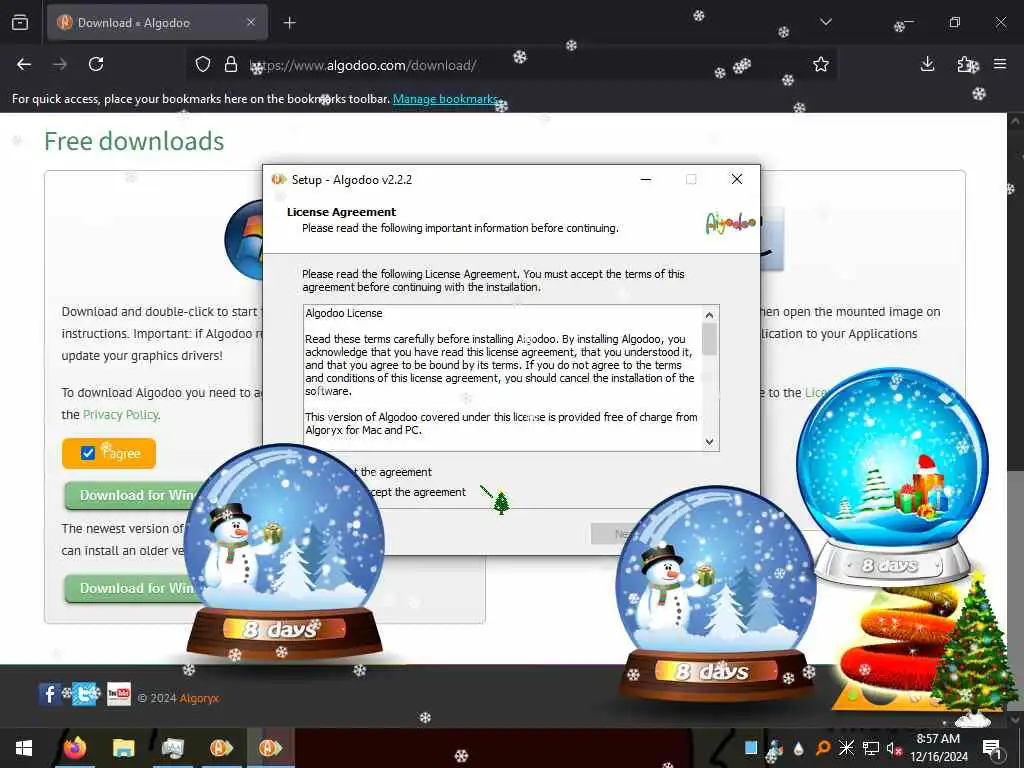
Task: Open the Algoryx link in the footer
Action: (x=199, y=698)
